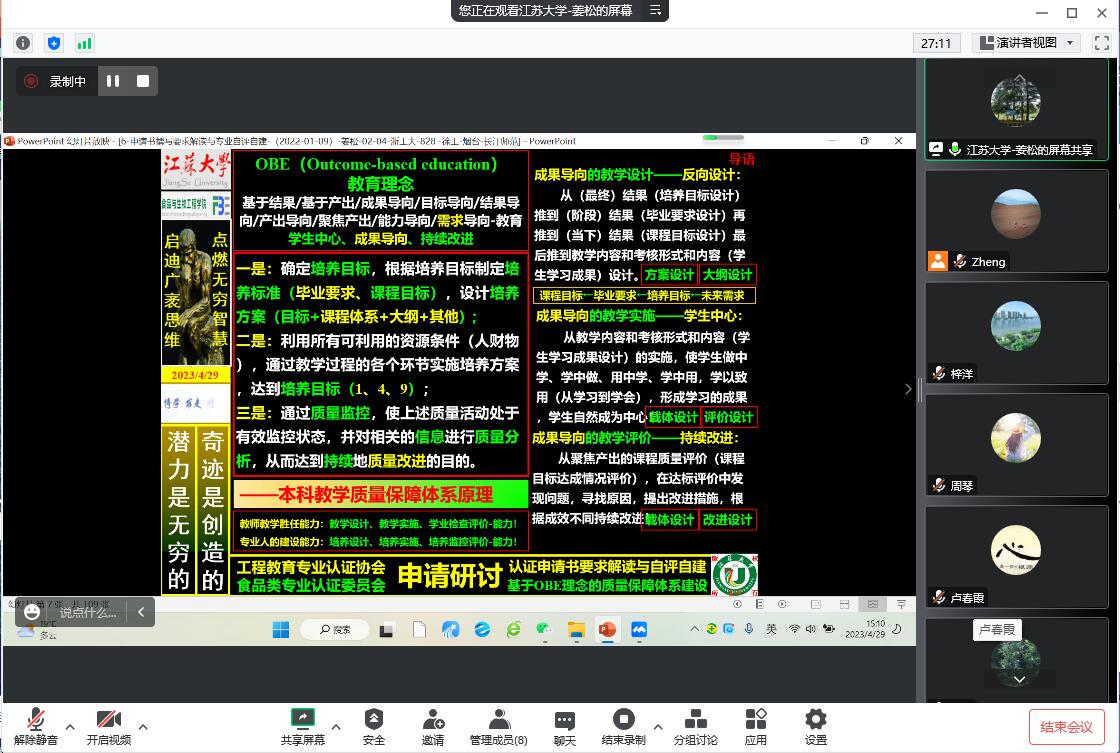Click previous slide button in PowerPoint status bar
1120x753 pixels.
(x=737, y=604)
